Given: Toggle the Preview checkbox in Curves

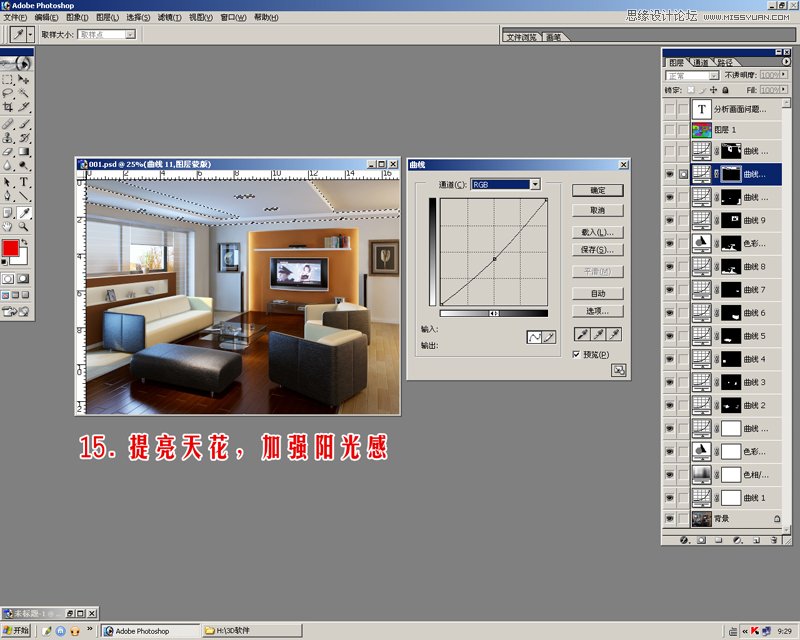Looking at the screenshot, I should [577, 354].
